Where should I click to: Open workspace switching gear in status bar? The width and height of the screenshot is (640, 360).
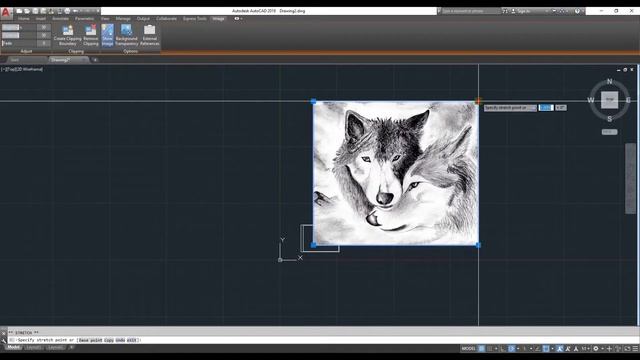point(596,349)
